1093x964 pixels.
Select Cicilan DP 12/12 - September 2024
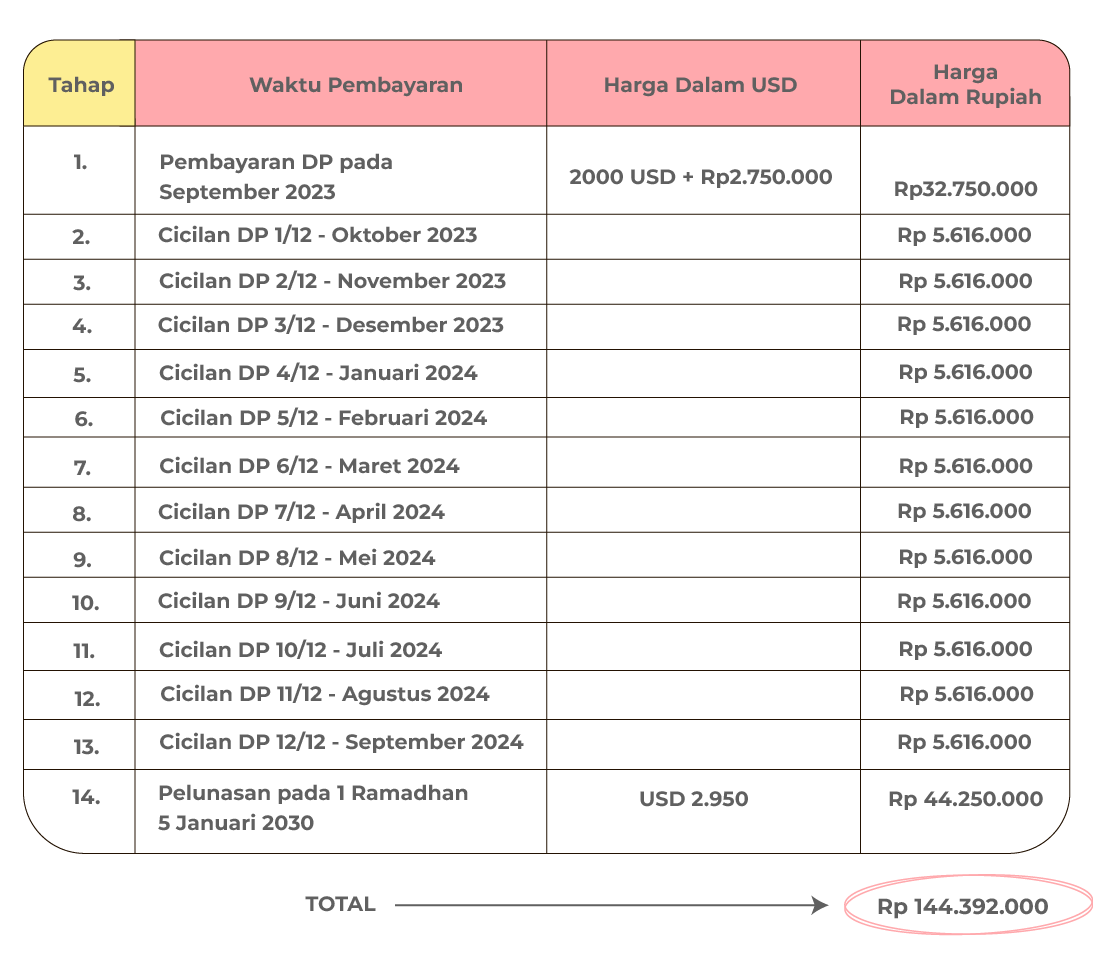point(341,742)
